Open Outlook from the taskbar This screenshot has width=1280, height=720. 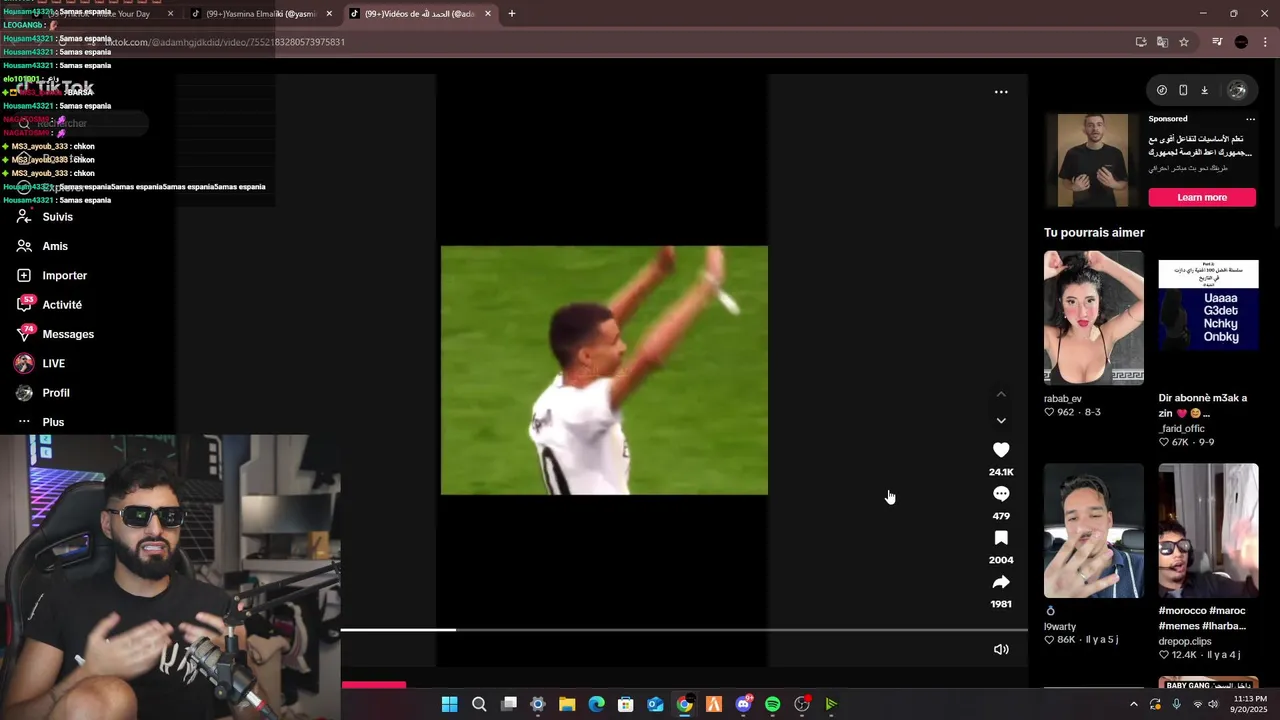pos(655,704)
